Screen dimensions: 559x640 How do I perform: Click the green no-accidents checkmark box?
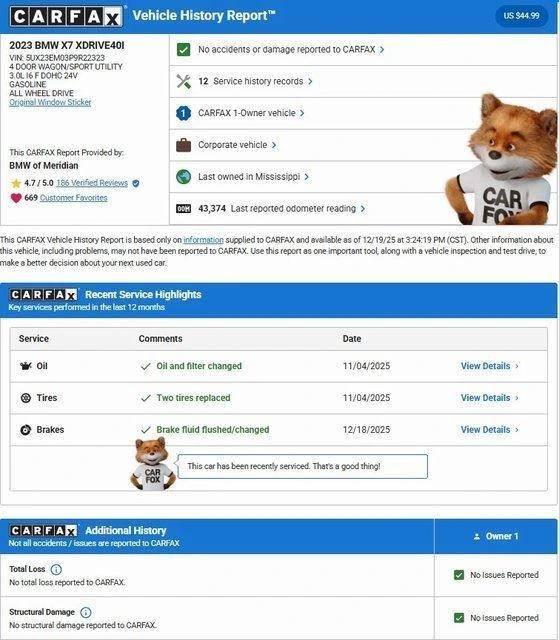(184, 49)
